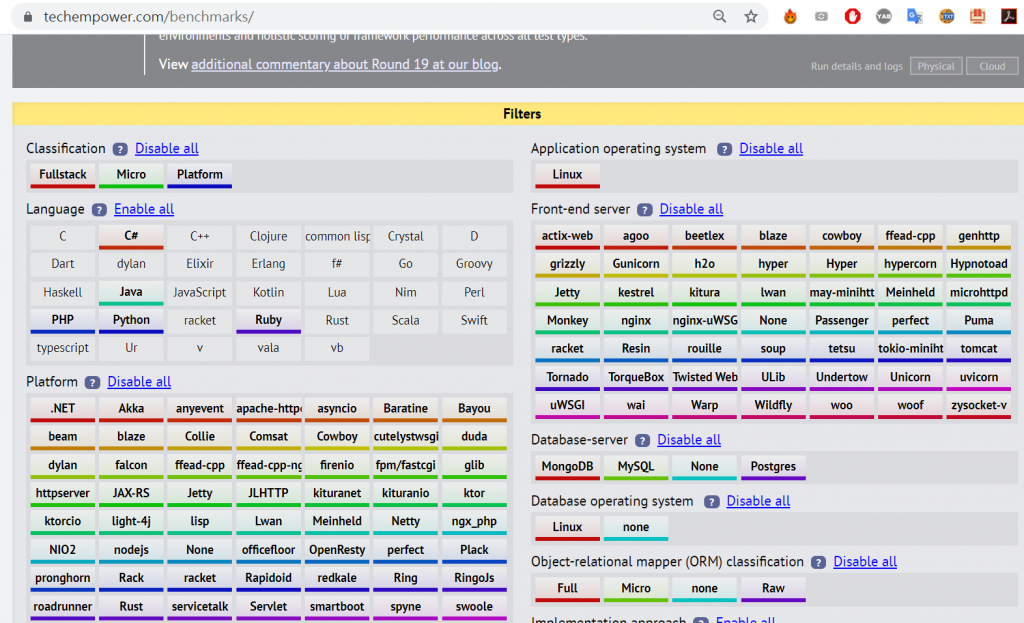This screenshot has width=1024, height=623.
Task: Open the Language help question icon
Action: click(99, 210)
